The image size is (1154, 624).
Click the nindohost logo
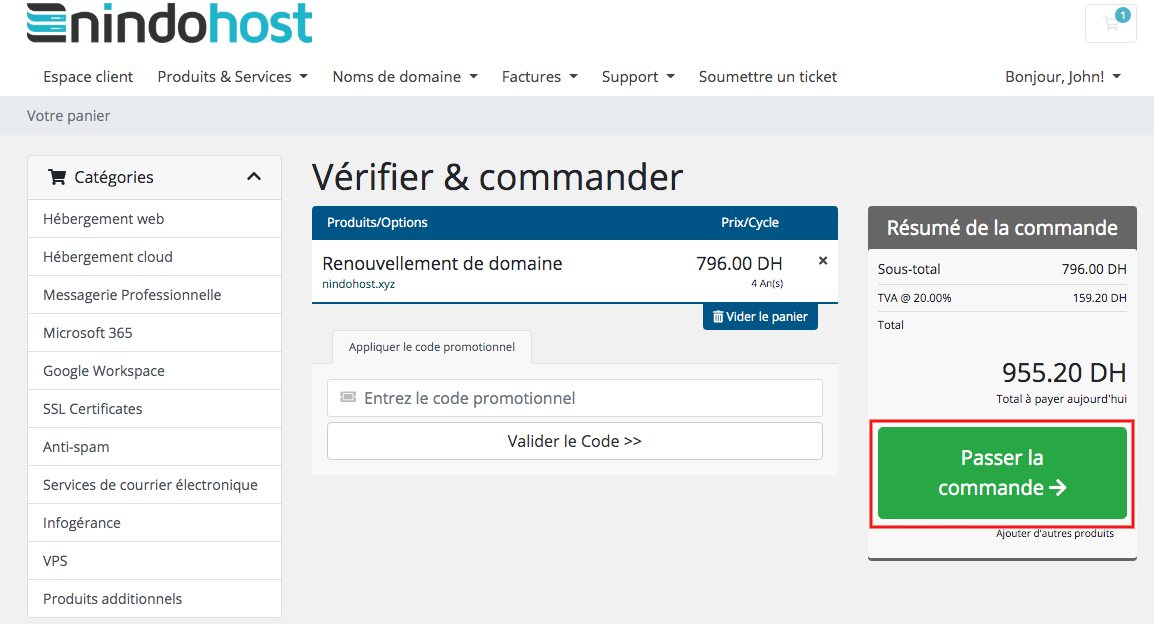(x=170, y=23)
